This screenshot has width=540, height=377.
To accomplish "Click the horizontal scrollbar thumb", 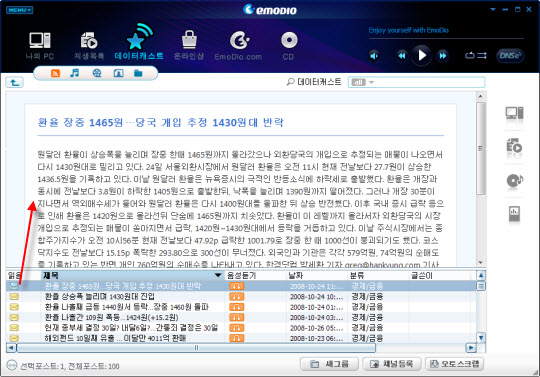I will click(196, 348).
